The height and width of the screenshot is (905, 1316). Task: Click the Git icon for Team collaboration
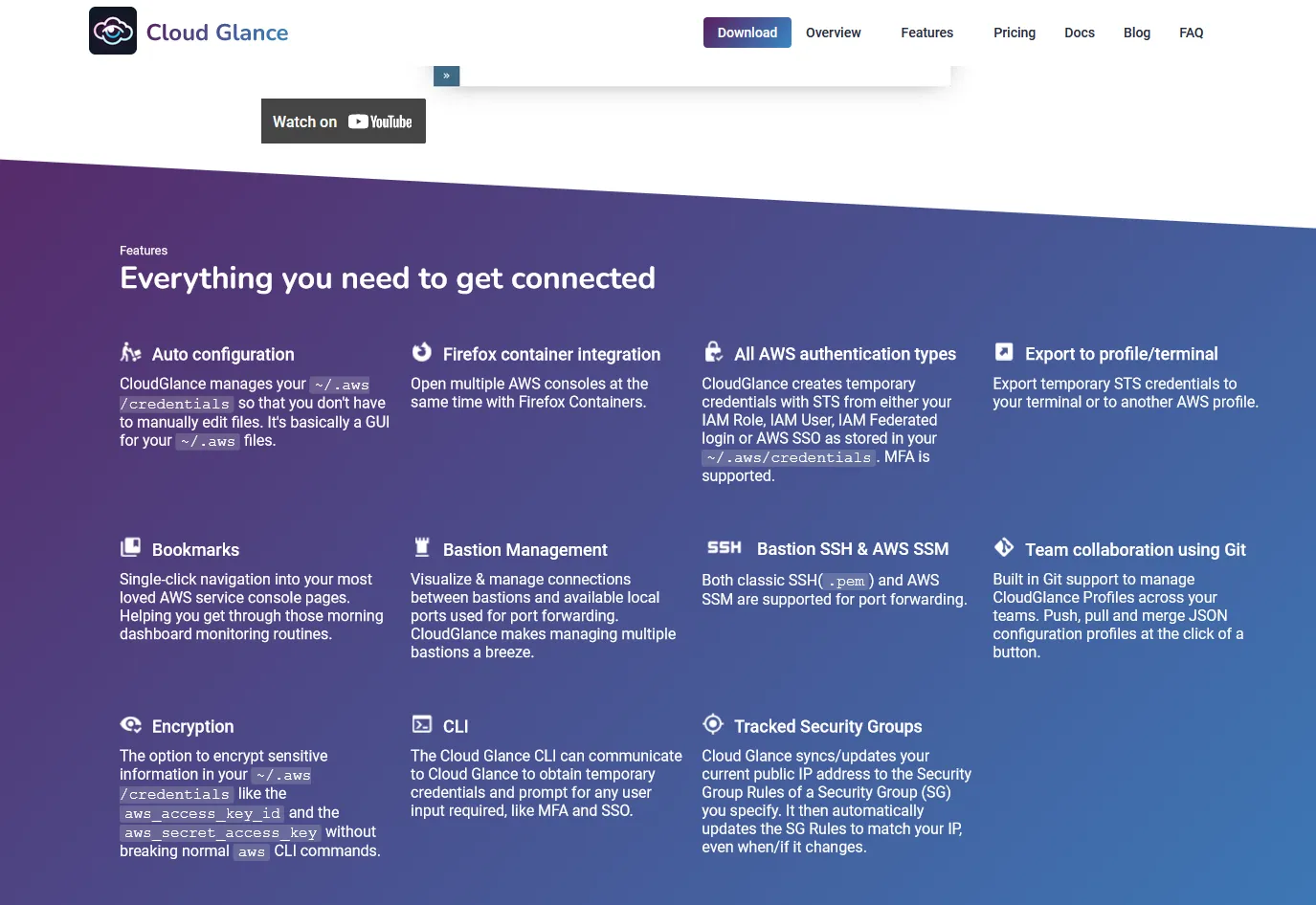pos(1004,547)
